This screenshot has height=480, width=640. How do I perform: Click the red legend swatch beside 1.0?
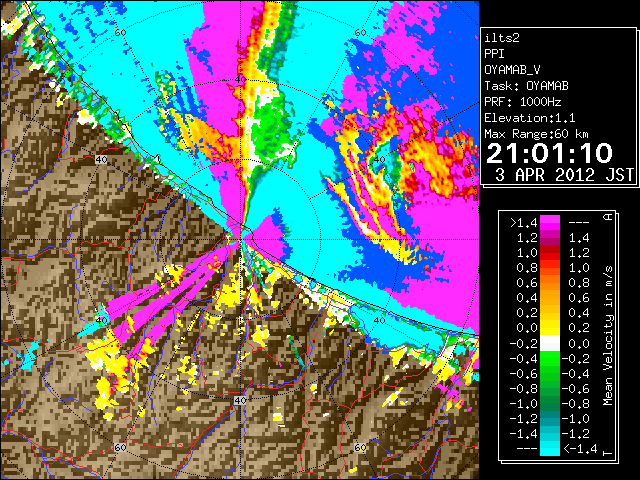[550, 253]
